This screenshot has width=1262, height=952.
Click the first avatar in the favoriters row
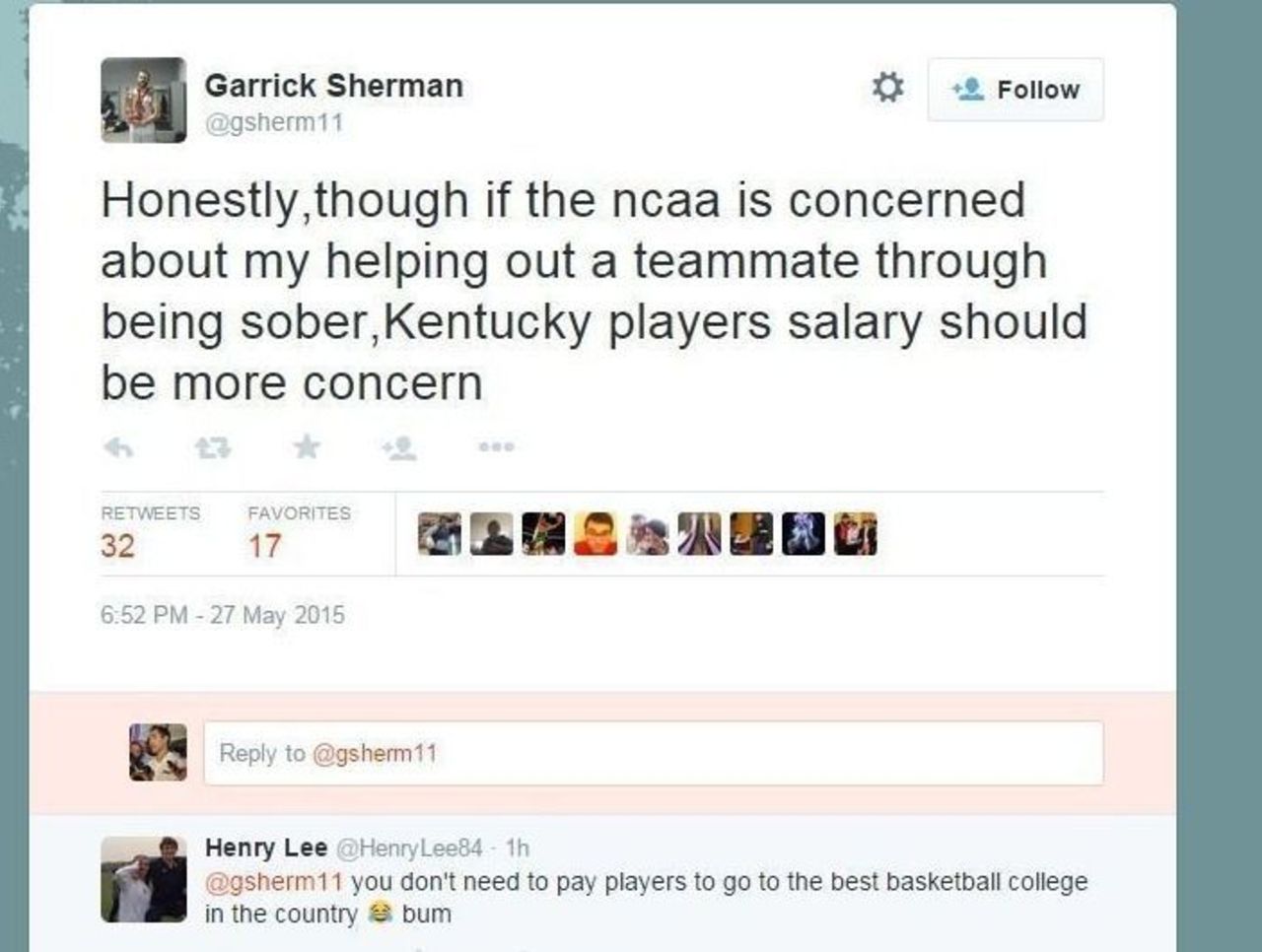[439, 533]
